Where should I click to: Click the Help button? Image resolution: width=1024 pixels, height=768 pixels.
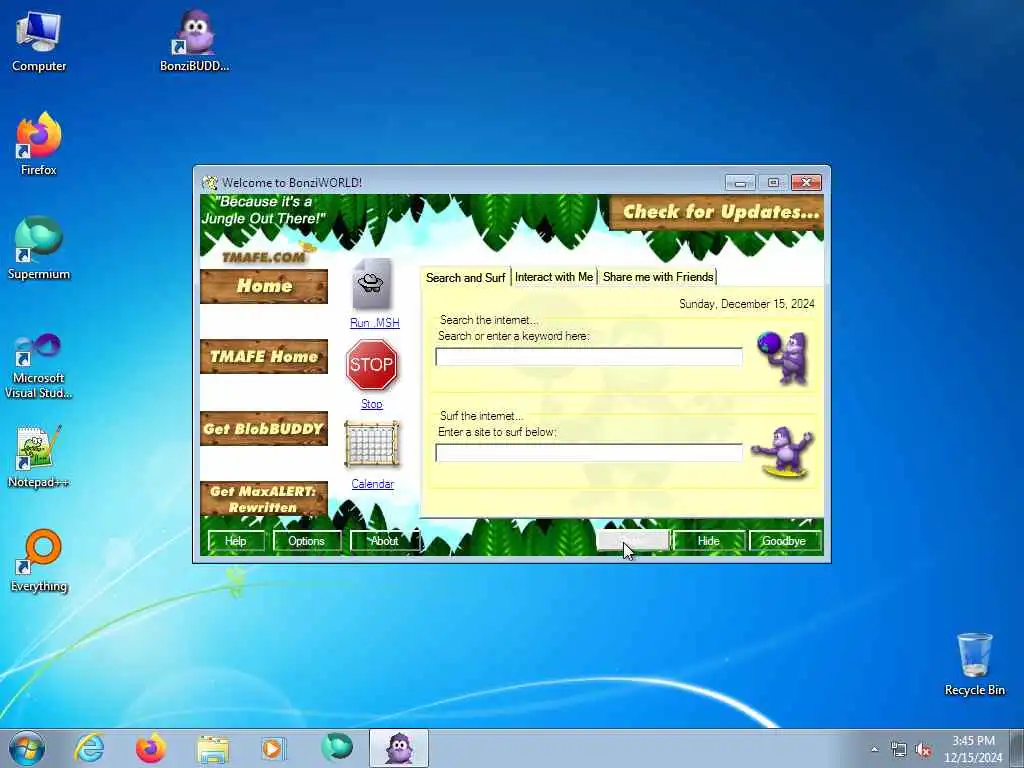pos(236,541)
